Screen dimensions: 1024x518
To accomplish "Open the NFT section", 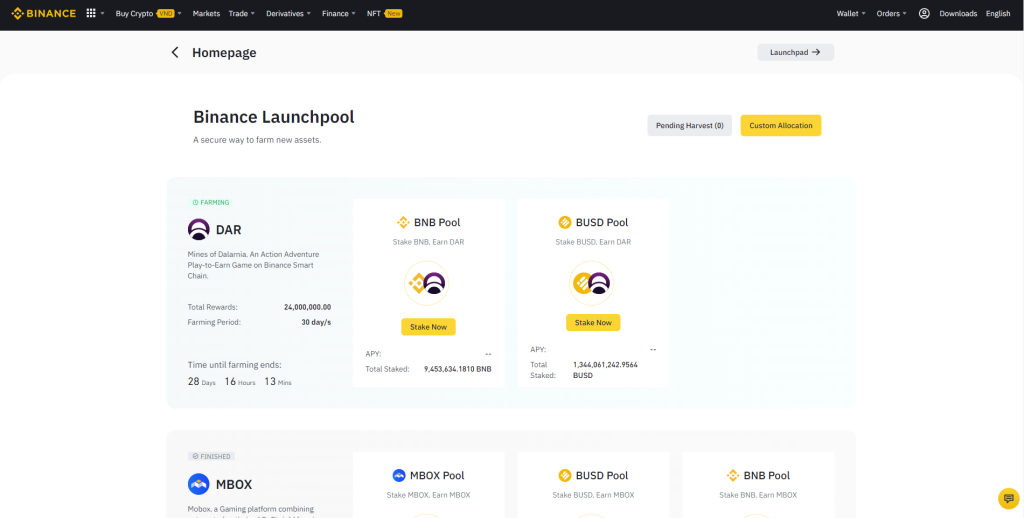I will pyautogui.click(x=374, y=13).
